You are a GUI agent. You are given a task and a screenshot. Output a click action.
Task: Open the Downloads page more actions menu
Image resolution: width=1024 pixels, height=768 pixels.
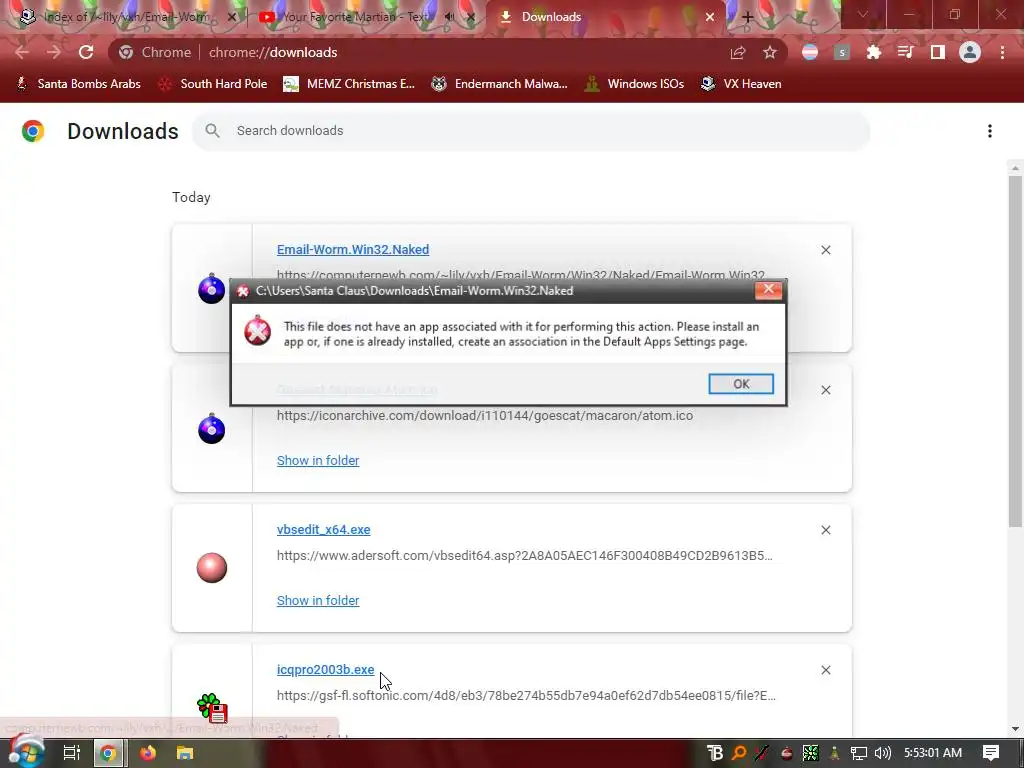pos(989,131)
